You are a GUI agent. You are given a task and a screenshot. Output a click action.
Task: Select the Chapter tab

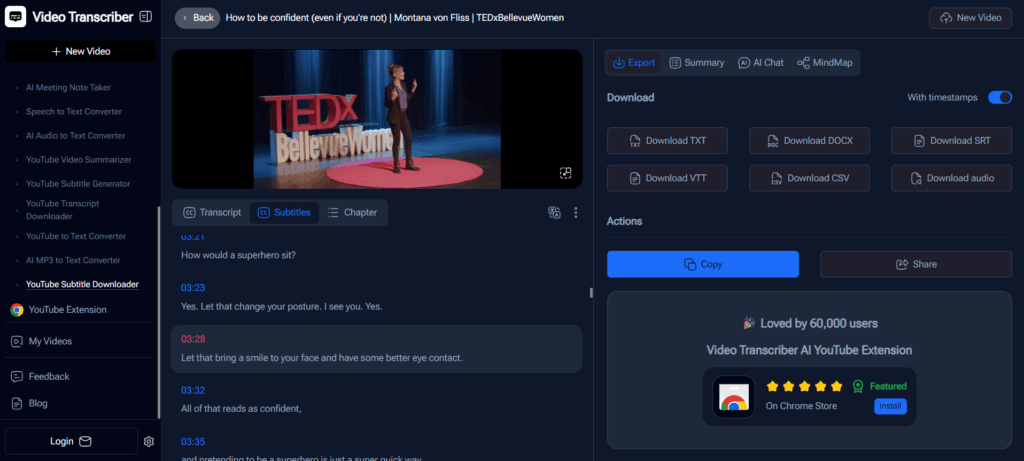point(353,212)
